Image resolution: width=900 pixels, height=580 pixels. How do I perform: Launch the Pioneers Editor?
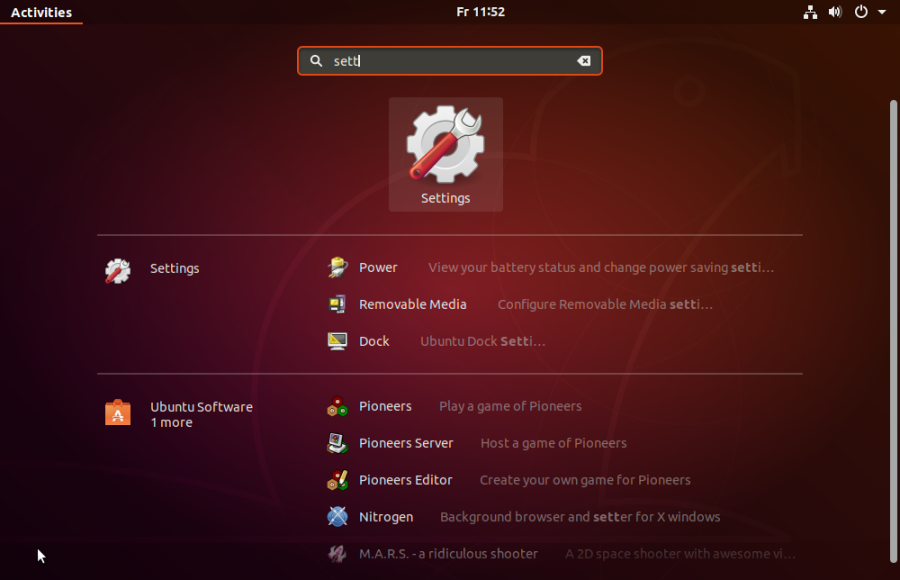405,480
